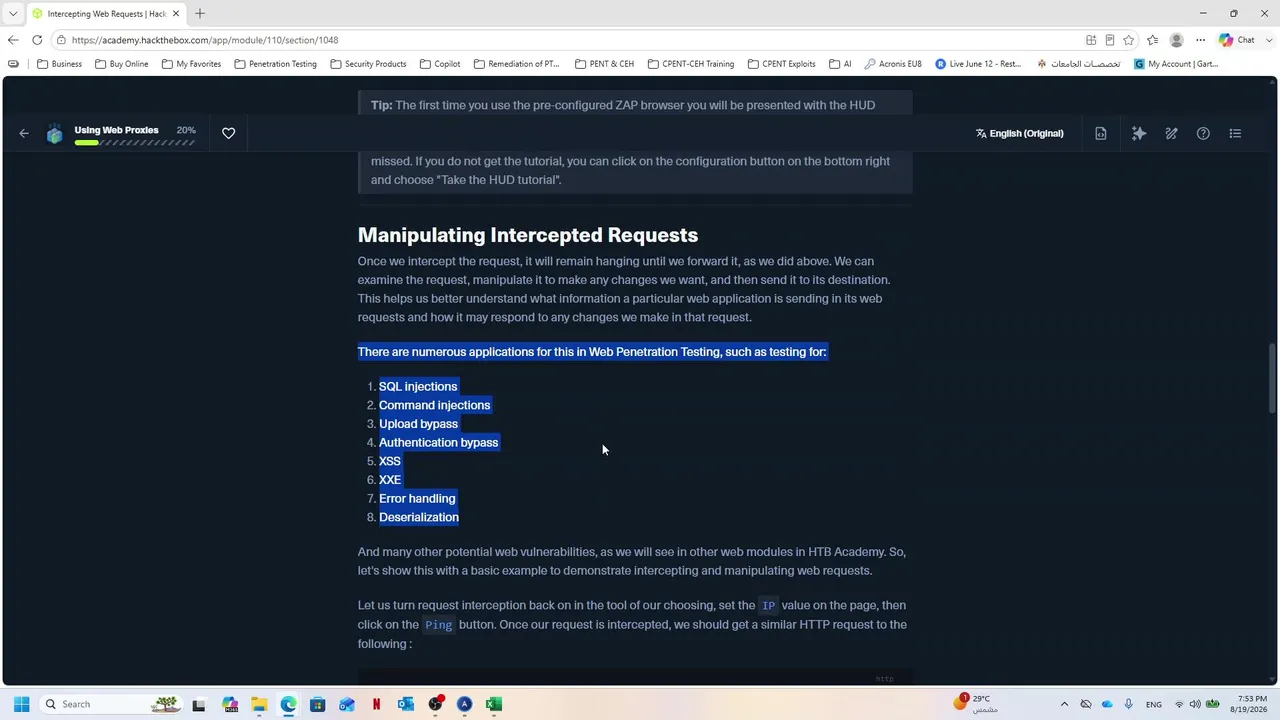Click the module progress bar at 20%

(134, 143)
